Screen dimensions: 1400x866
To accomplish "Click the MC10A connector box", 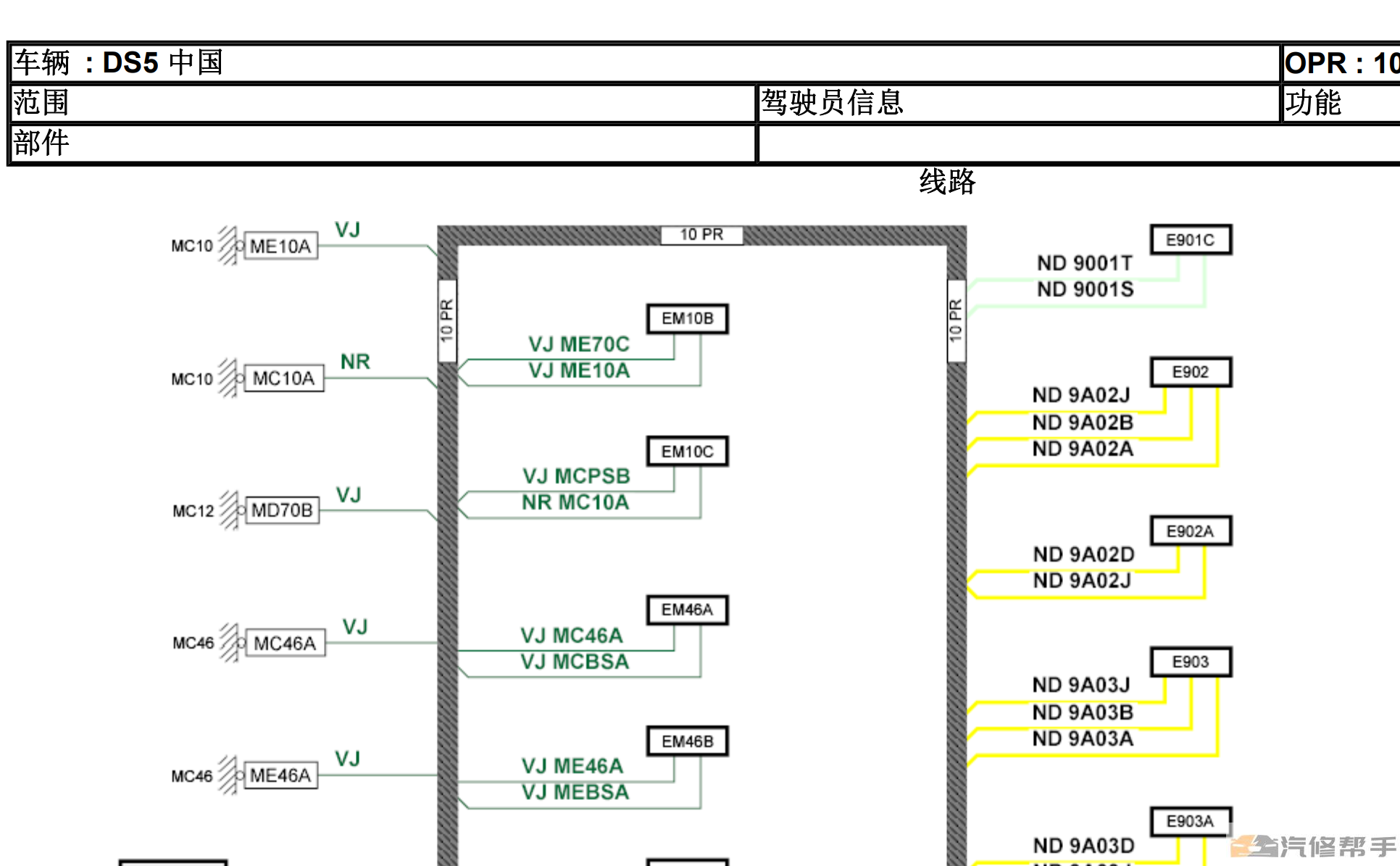I will point(283,378).
